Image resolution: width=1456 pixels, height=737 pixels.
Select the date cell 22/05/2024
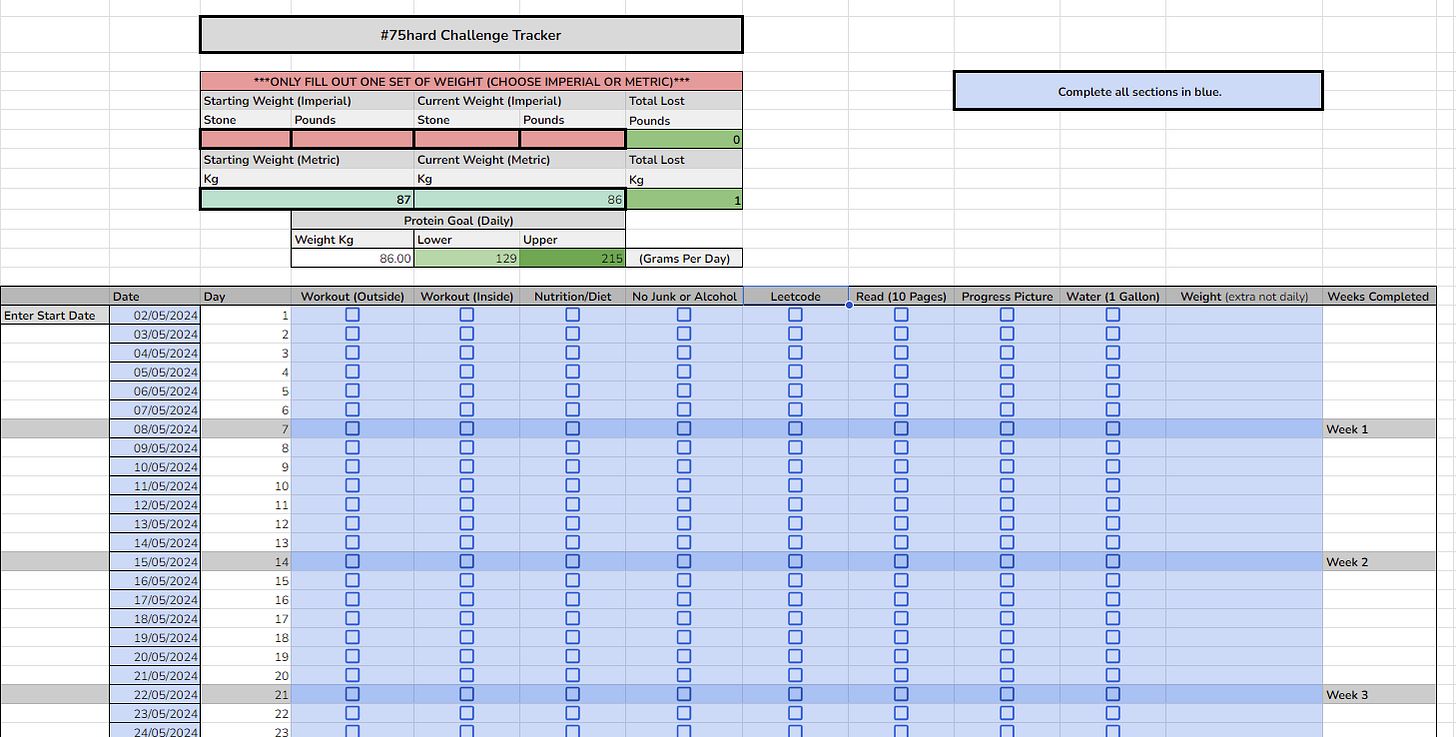click(x=155, y=695)
